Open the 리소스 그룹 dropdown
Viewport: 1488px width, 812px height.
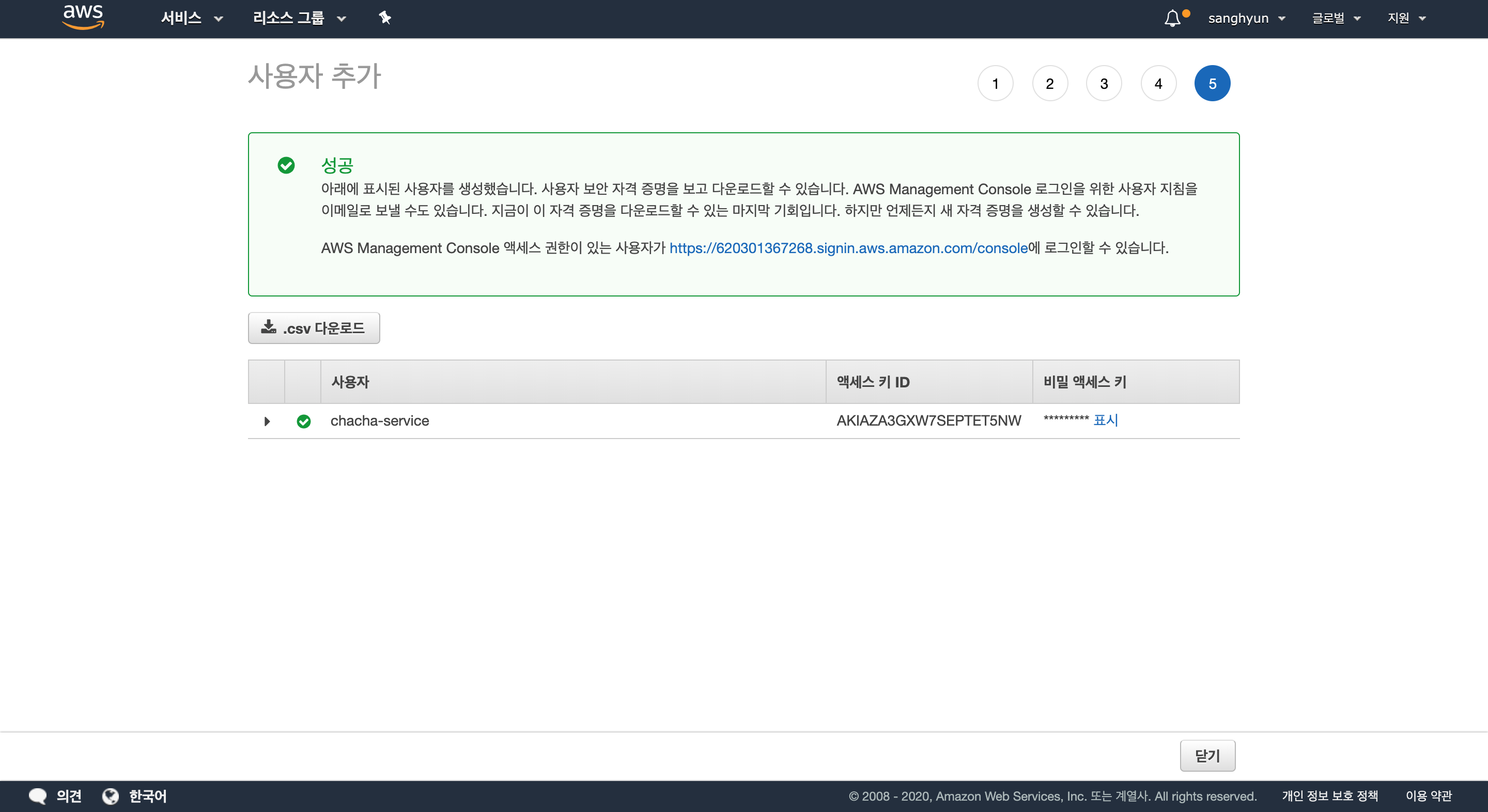299,19
